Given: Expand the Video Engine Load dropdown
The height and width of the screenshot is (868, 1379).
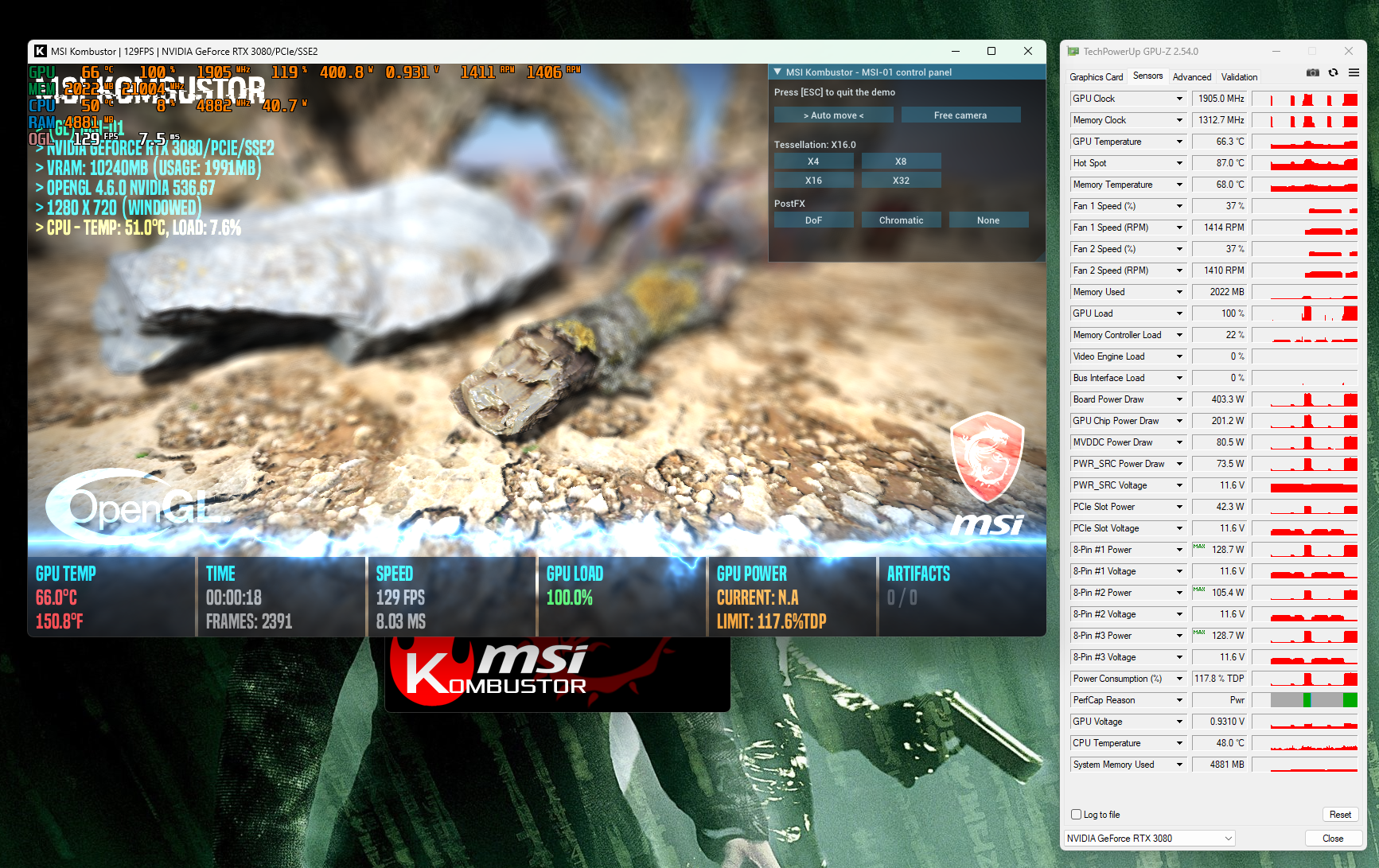Looking at the screenshot, I should pyautogui.click(x=1179, y=356).
